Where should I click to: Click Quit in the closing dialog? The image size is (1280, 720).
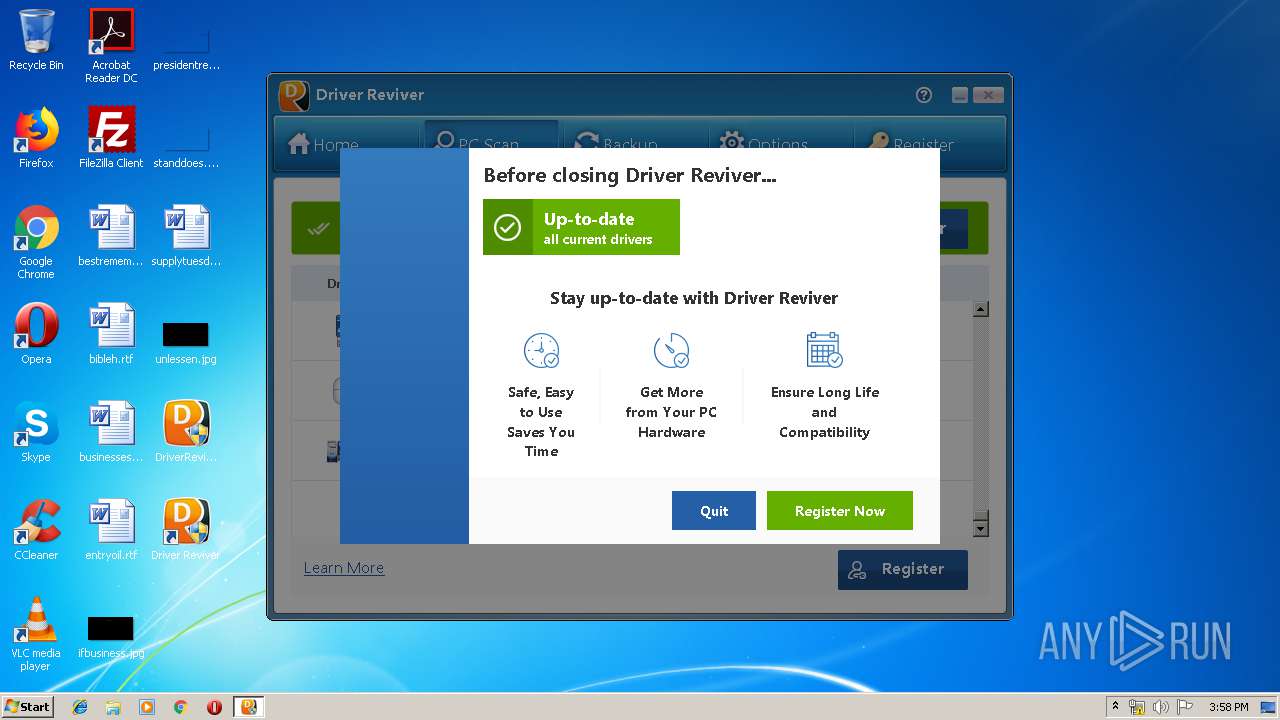point(714,510)
